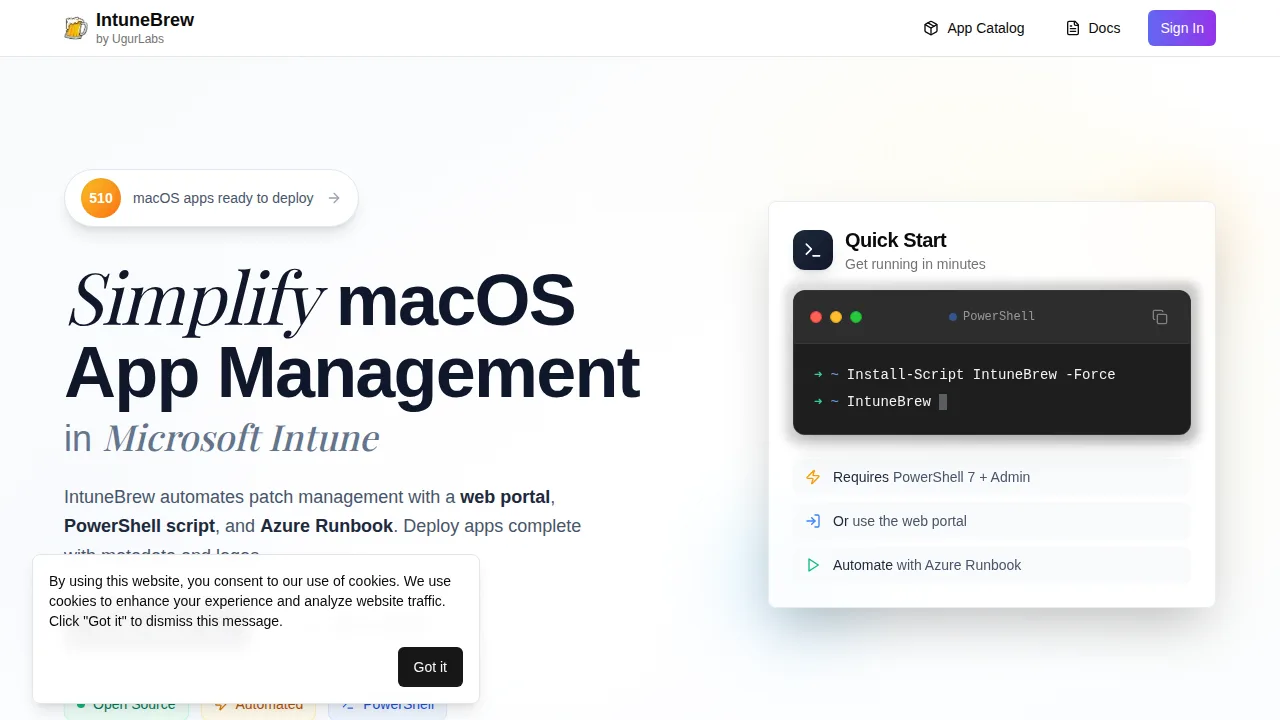Viewport: 1280px width, 720px height.
Task: Open the "macOS apps ready to deploy" pill
Action: (x=211, y=198)
